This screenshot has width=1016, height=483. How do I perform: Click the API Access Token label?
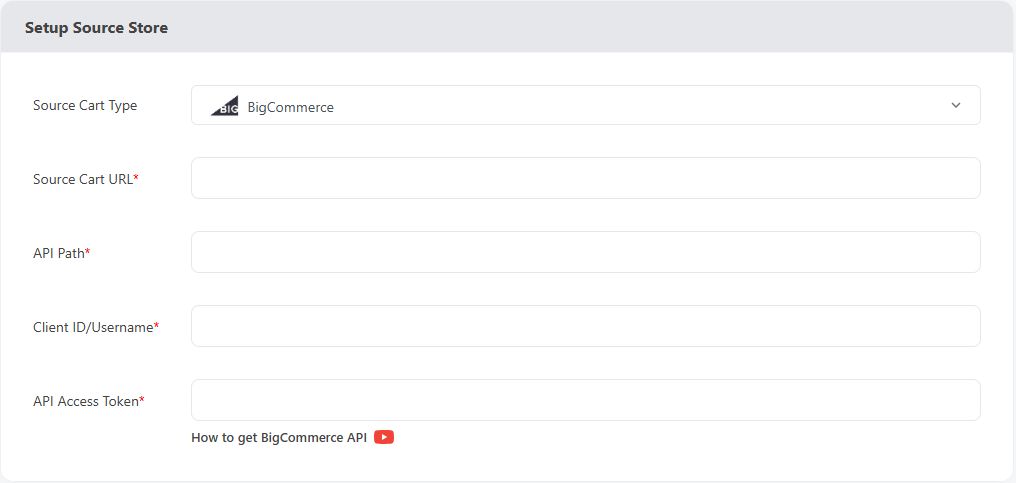click(89, 401)
